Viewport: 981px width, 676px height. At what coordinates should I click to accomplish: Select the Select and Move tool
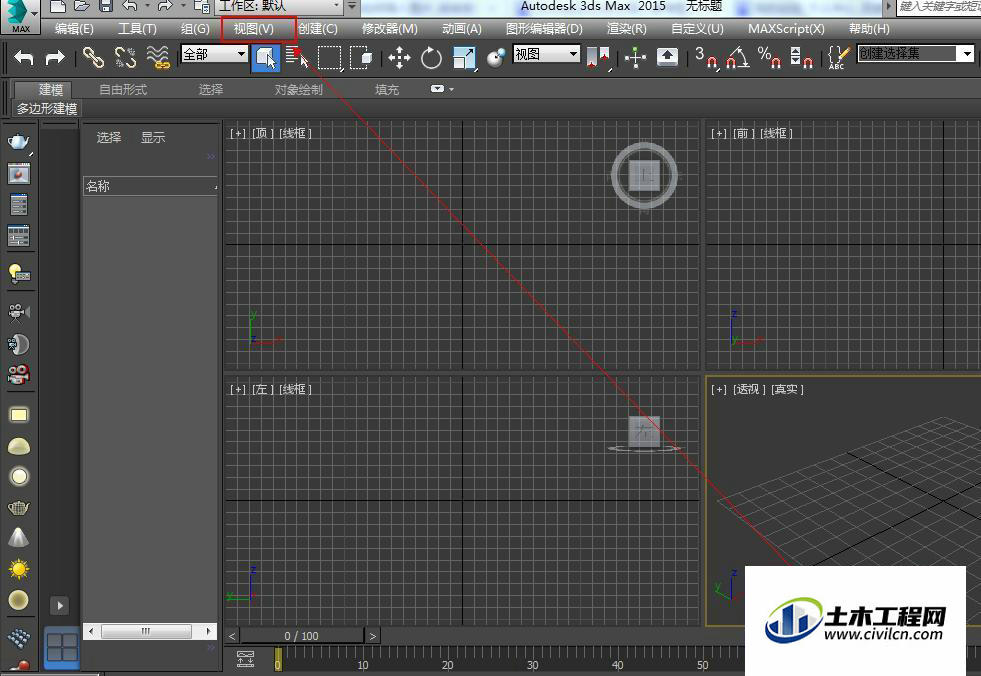[x=399, y=58]
